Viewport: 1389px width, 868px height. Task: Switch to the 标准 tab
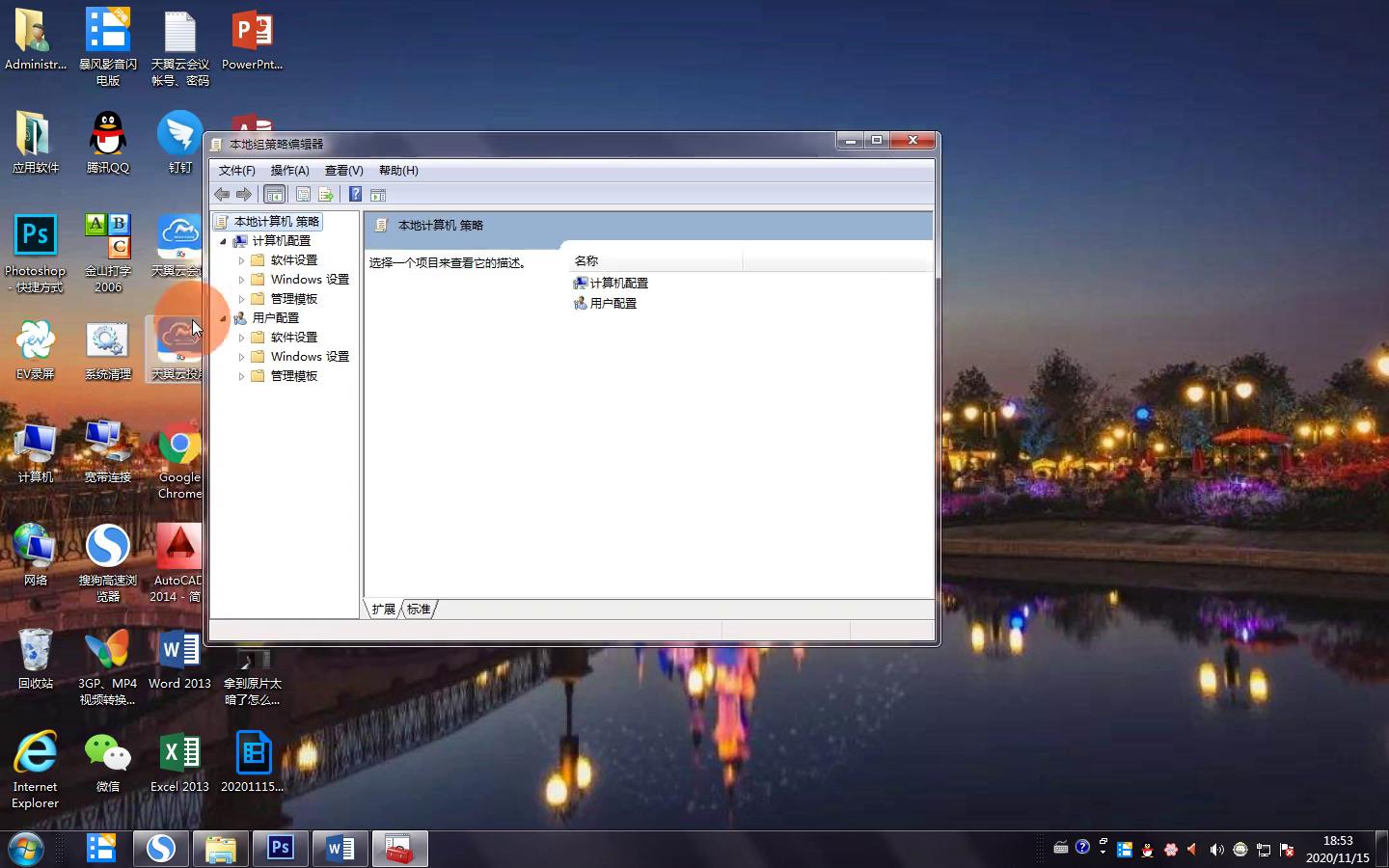(x=419, y=610)
